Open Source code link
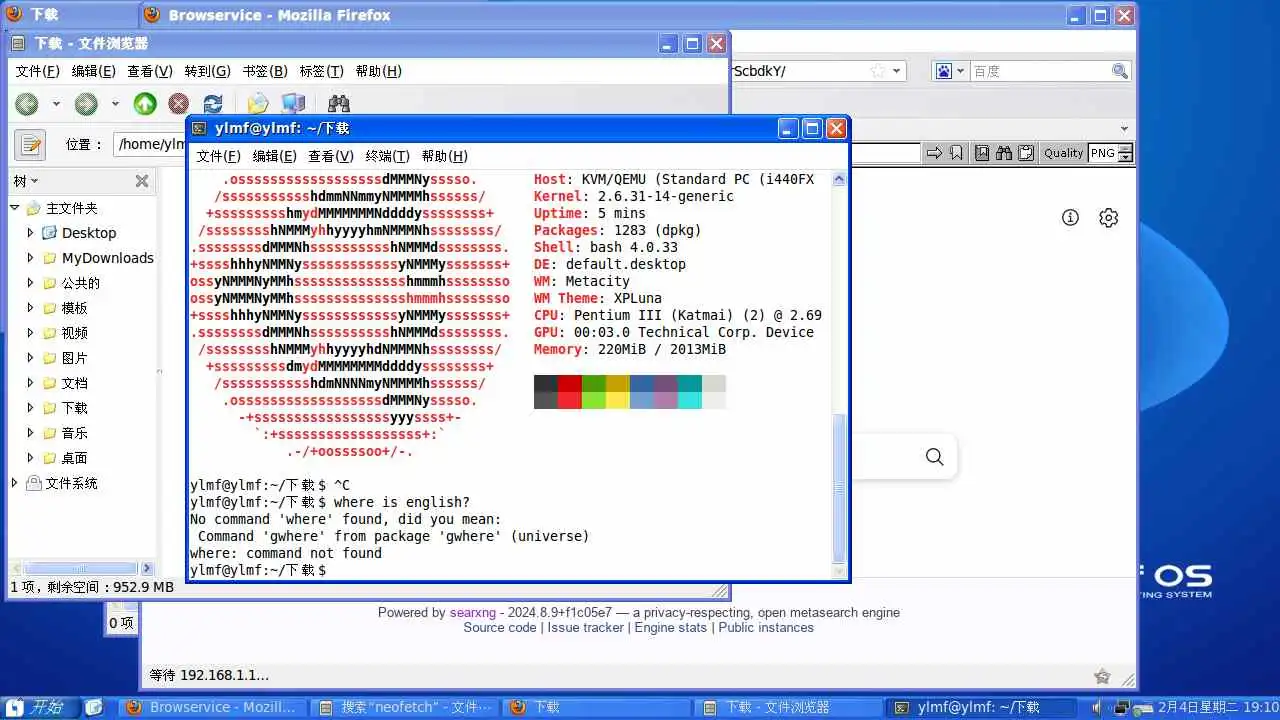 500,627
